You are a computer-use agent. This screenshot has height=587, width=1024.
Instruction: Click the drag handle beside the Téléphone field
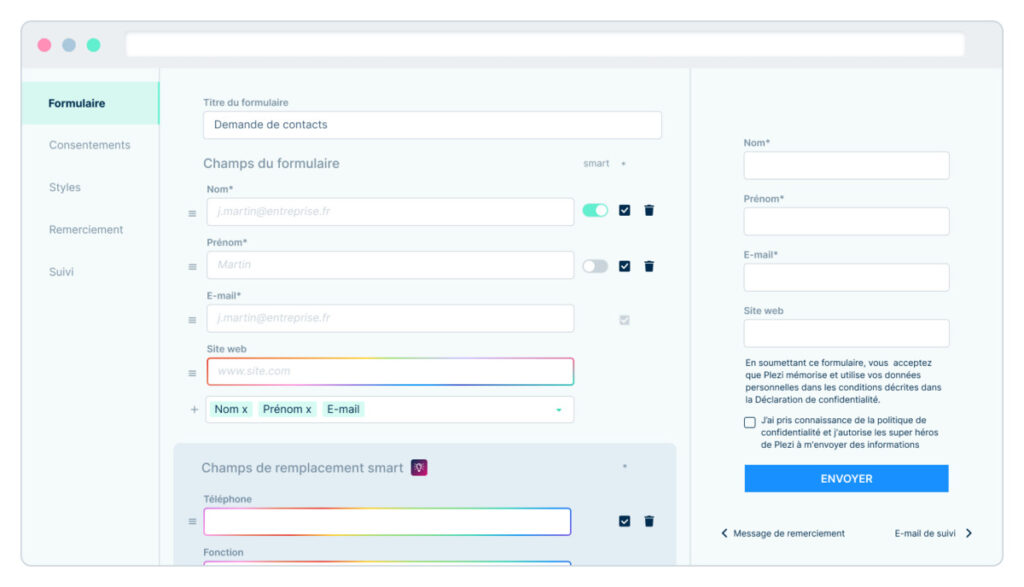point(193,522)
